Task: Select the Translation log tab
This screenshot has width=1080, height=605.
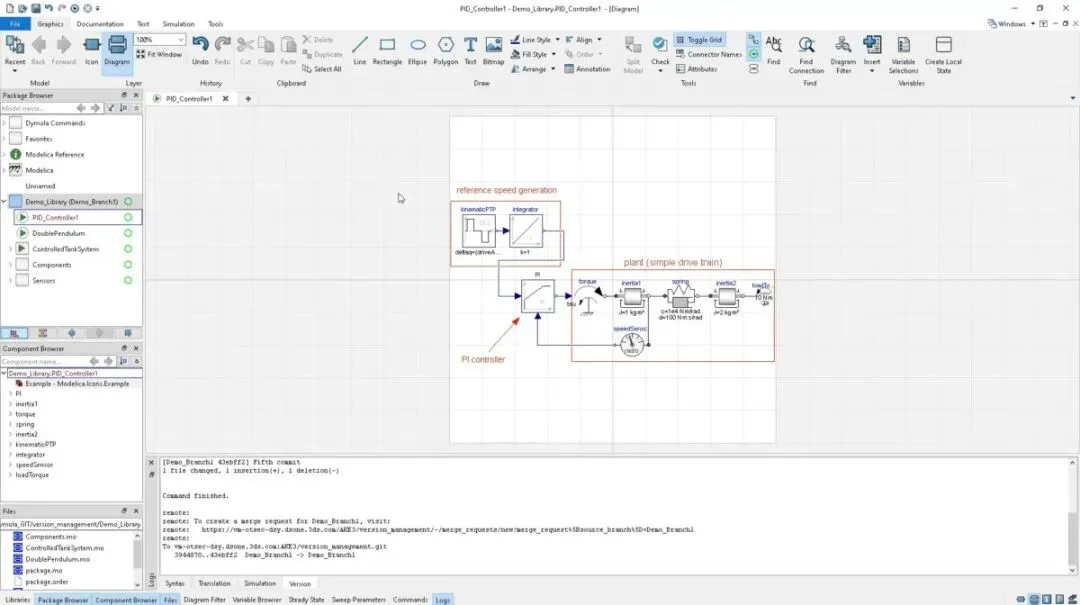Action: click(x=214, y=584)
